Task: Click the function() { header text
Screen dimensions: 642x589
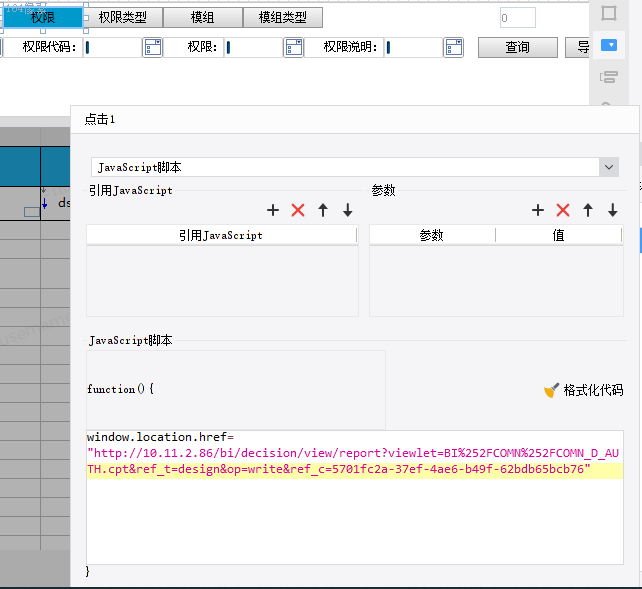Action: pos(120,389)
